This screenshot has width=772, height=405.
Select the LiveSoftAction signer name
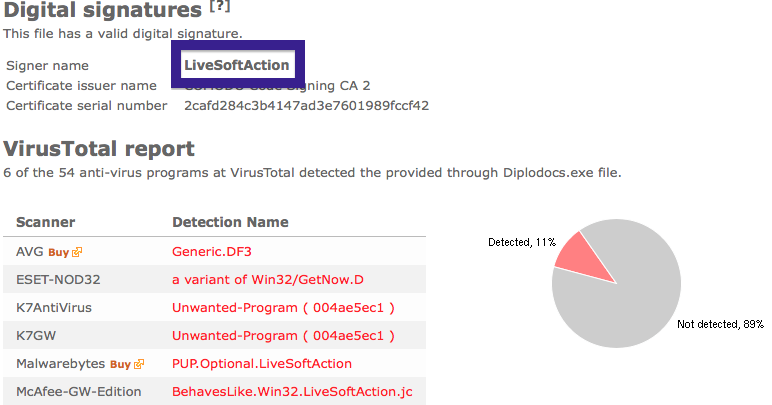point(237,65)
